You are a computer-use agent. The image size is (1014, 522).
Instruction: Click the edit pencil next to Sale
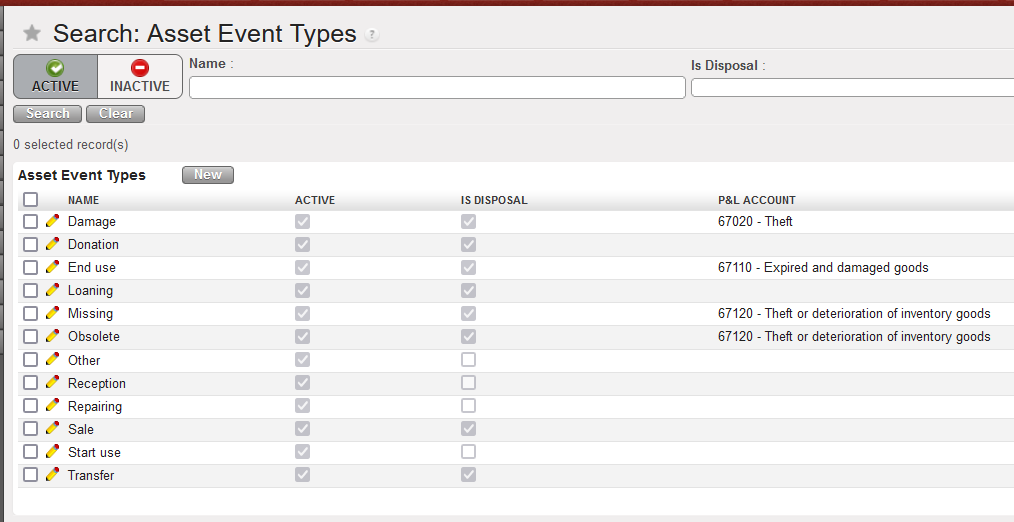53,429
